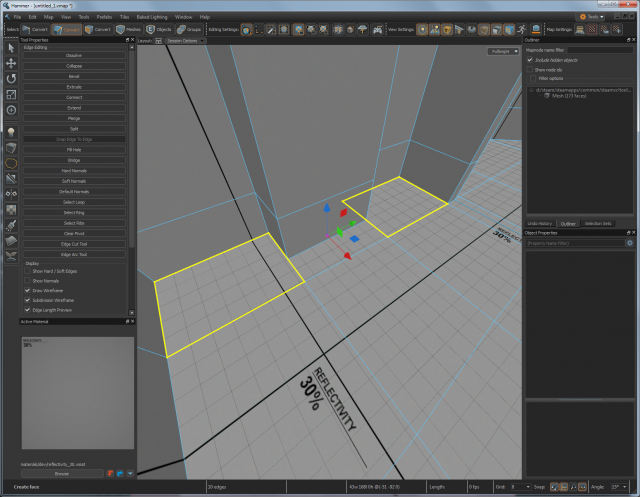This screenshot has height=497, width=640.
Task: Select the Paint brush tool
Action: [x=11, y=225]
